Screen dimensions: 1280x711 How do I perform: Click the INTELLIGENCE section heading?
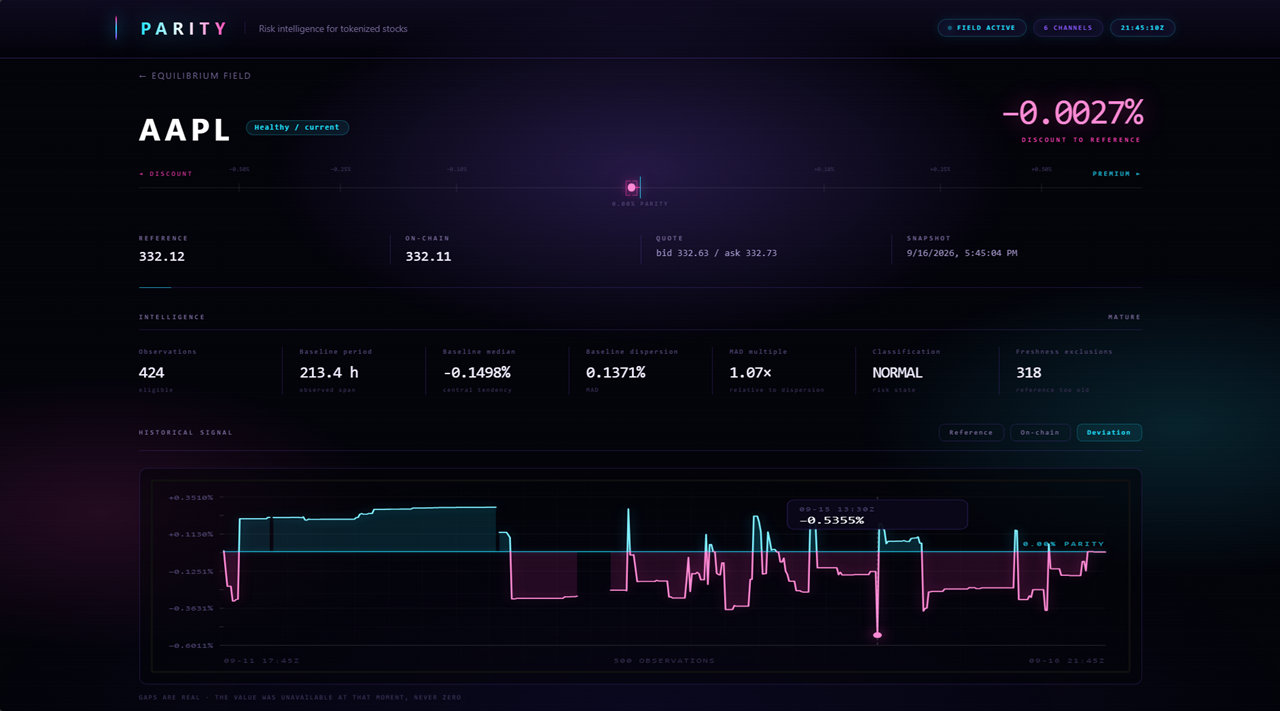click(x=172, y=317)
